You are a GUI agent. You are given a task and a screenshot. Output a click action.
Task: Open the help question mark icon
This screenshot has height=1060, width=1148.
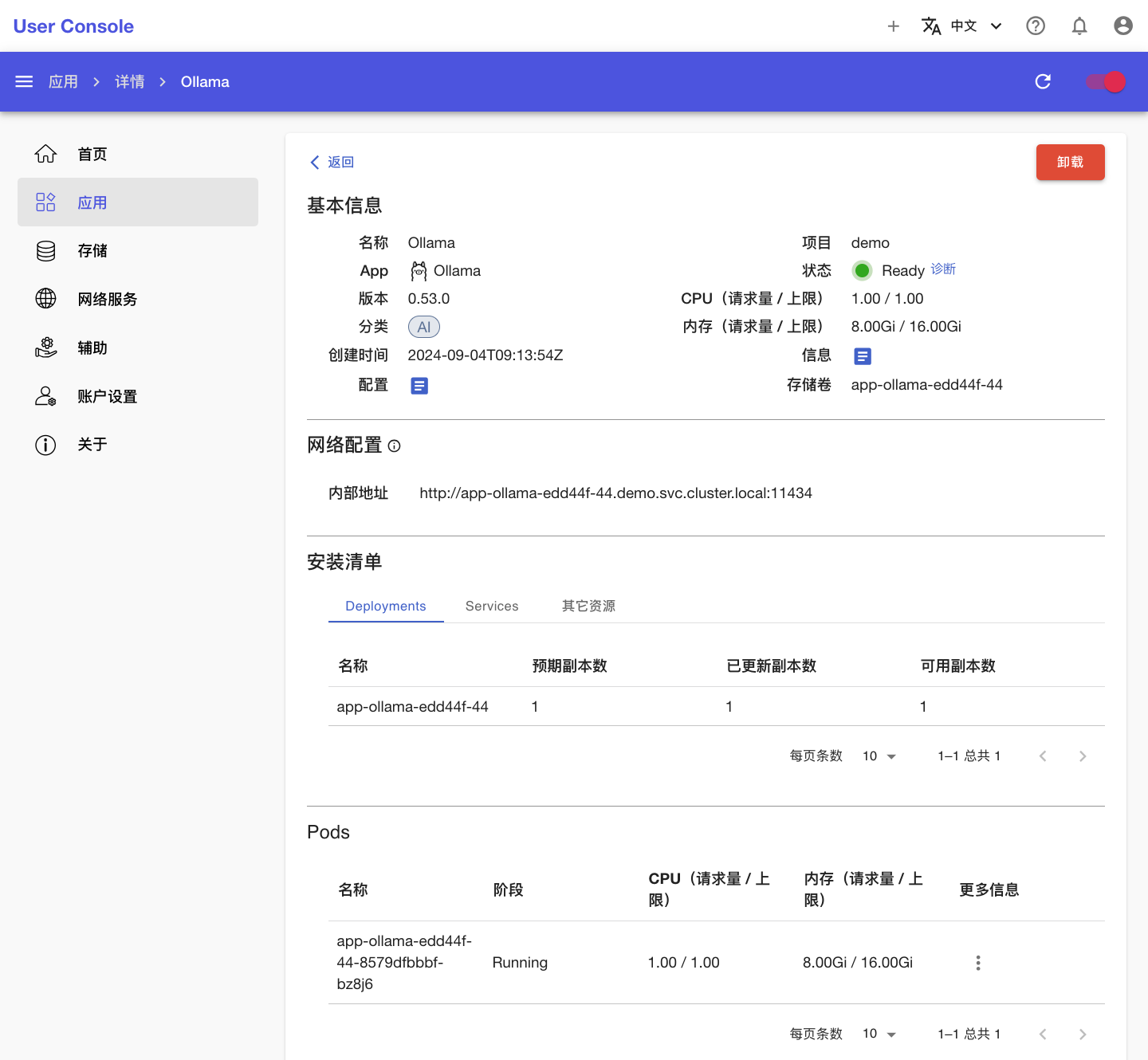point(1036,26)
